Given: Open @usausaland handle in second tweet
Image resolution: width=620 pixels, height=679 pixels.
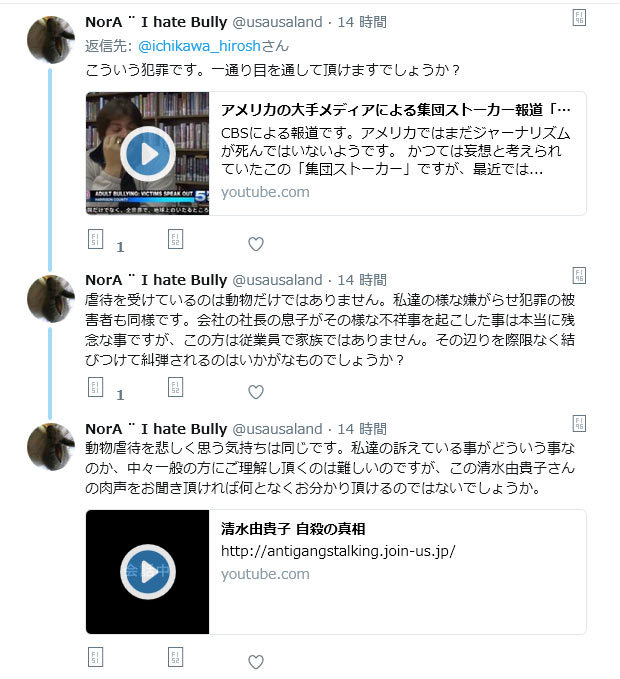Looking at the screenshot, I should pyautogui.click(x=278, y=280).
